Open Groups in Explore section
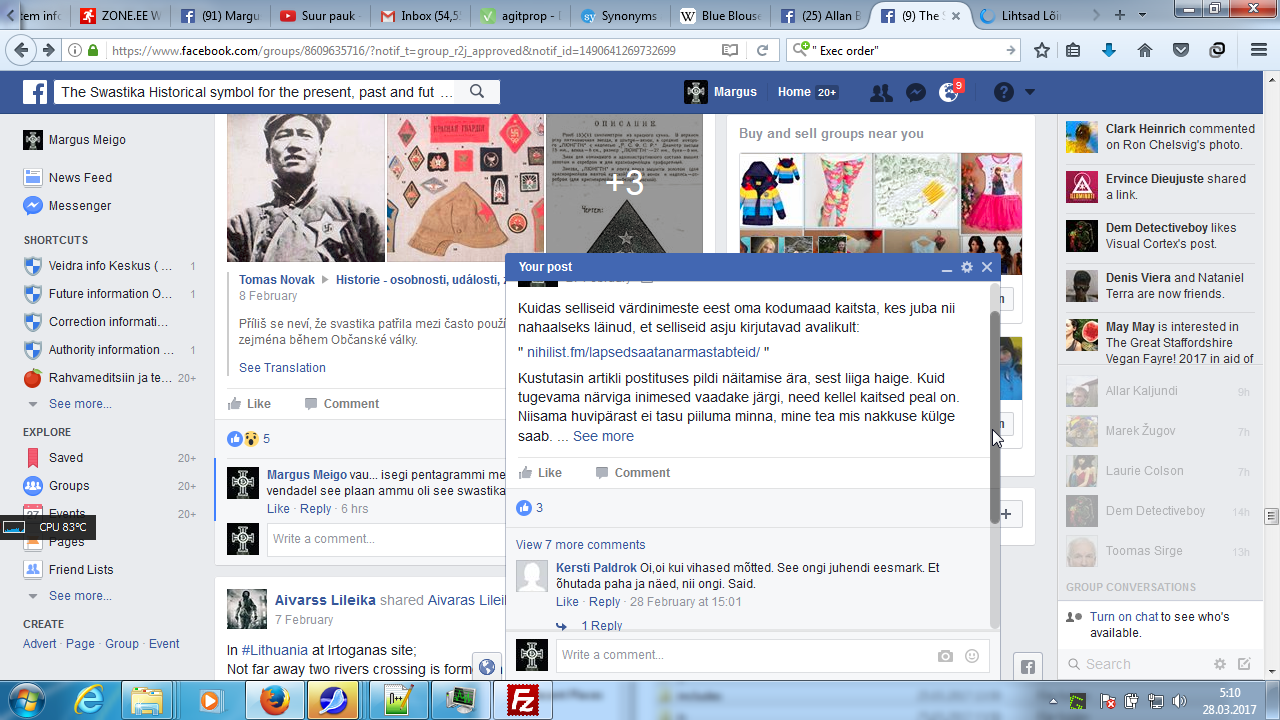The width and height of the screenshot is (1280, 720). [69, 486]
